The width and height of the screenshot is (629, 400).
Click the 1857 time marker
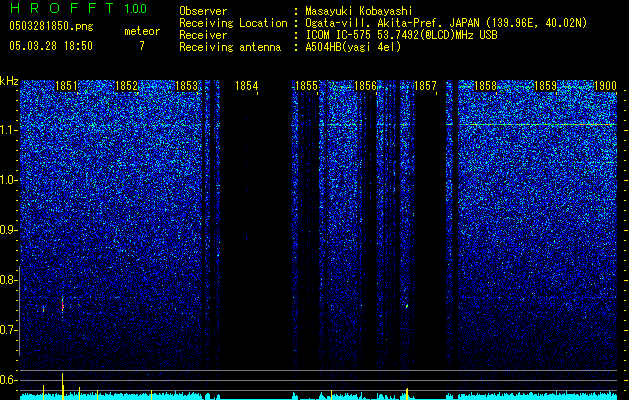pos(425,86)
